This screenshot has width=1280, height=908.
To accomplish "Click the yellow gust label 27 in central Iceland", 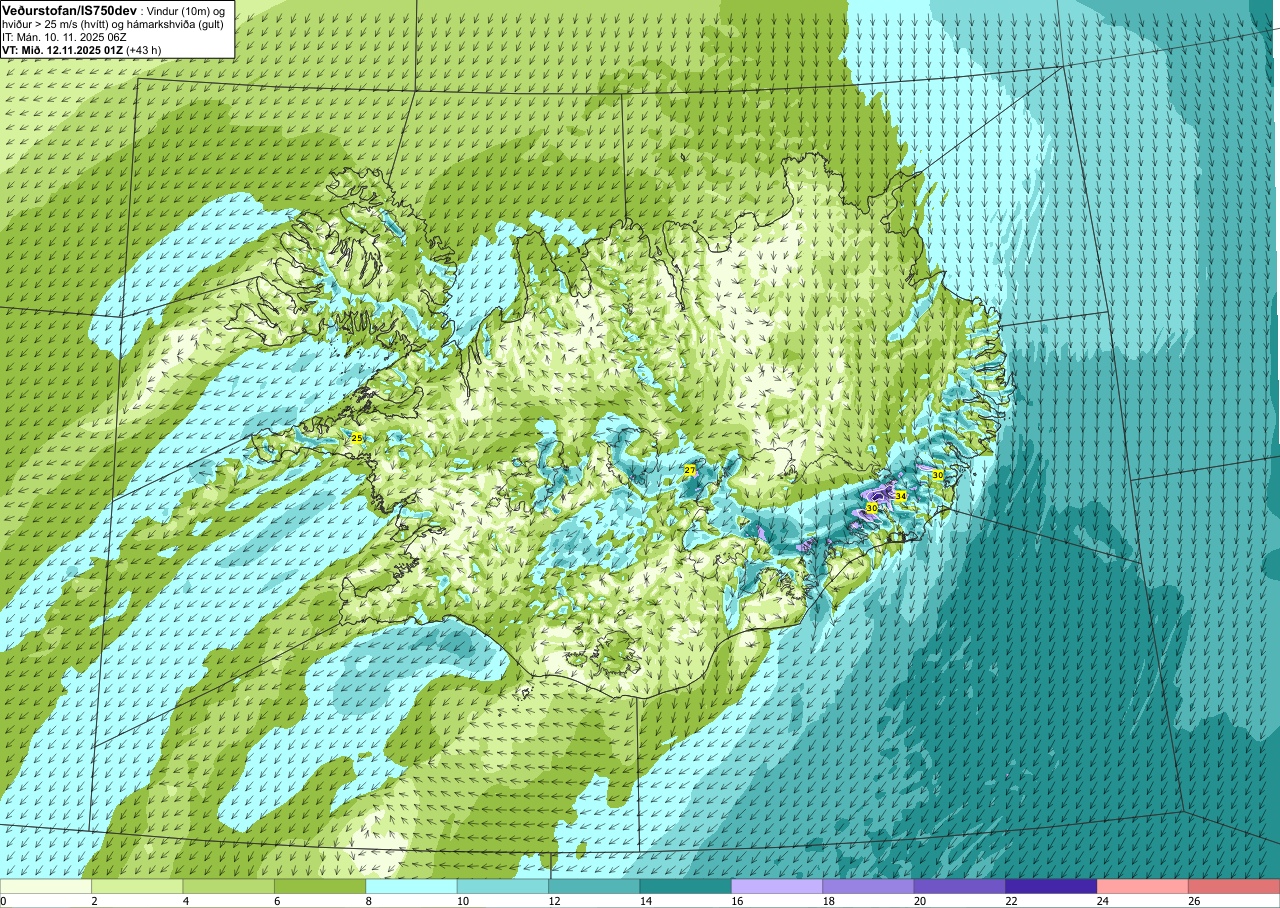I will click(x=690, y=470).
